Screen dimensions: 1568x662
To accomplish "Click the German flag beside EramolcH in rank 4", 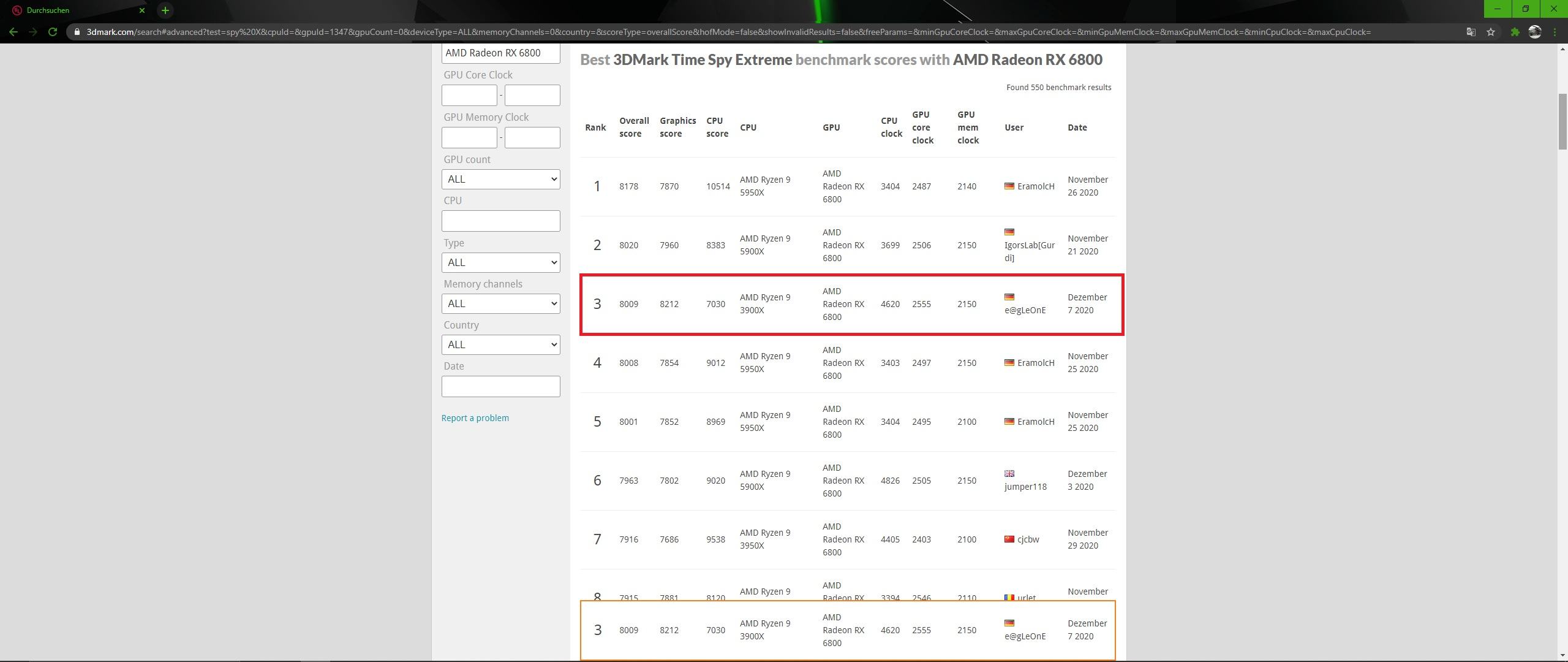I will [x=1009, y=362].
